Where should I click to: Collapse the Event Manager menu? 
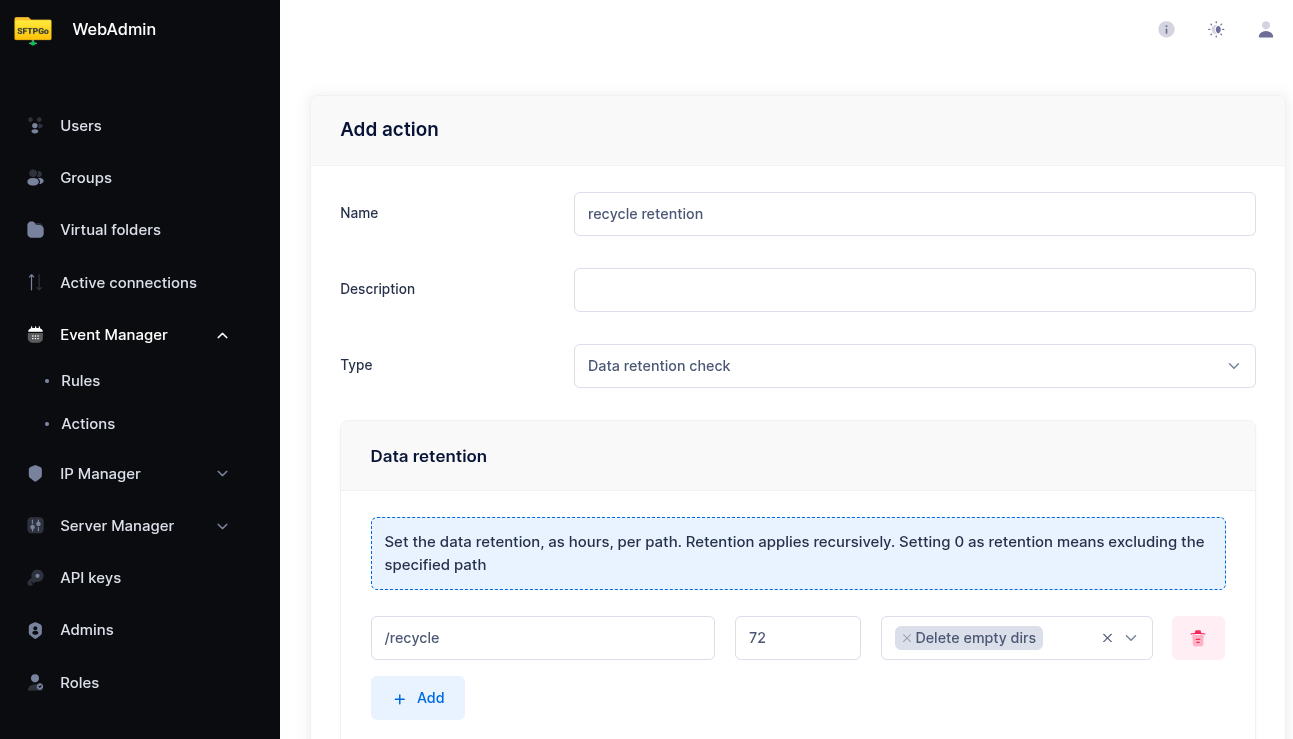pyautogui.click(x=222, y=335)
